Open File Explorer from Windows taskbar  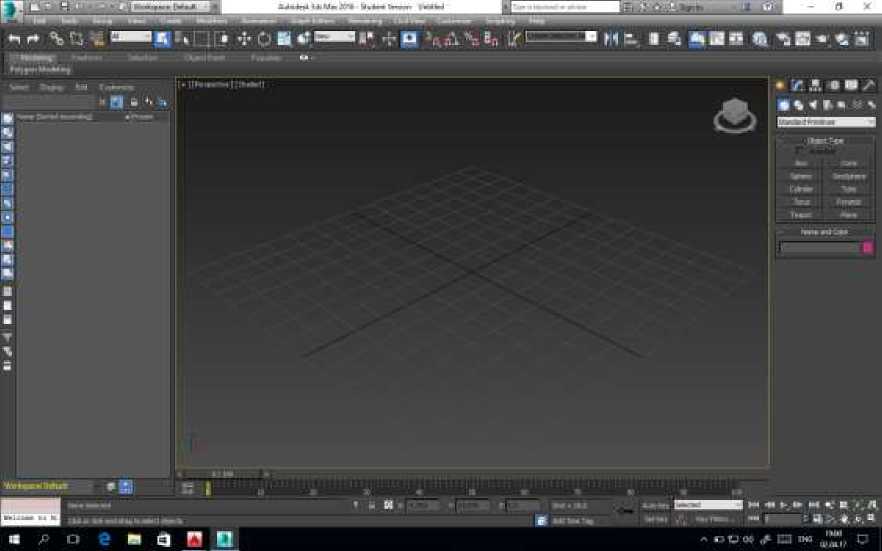point(134,539)
